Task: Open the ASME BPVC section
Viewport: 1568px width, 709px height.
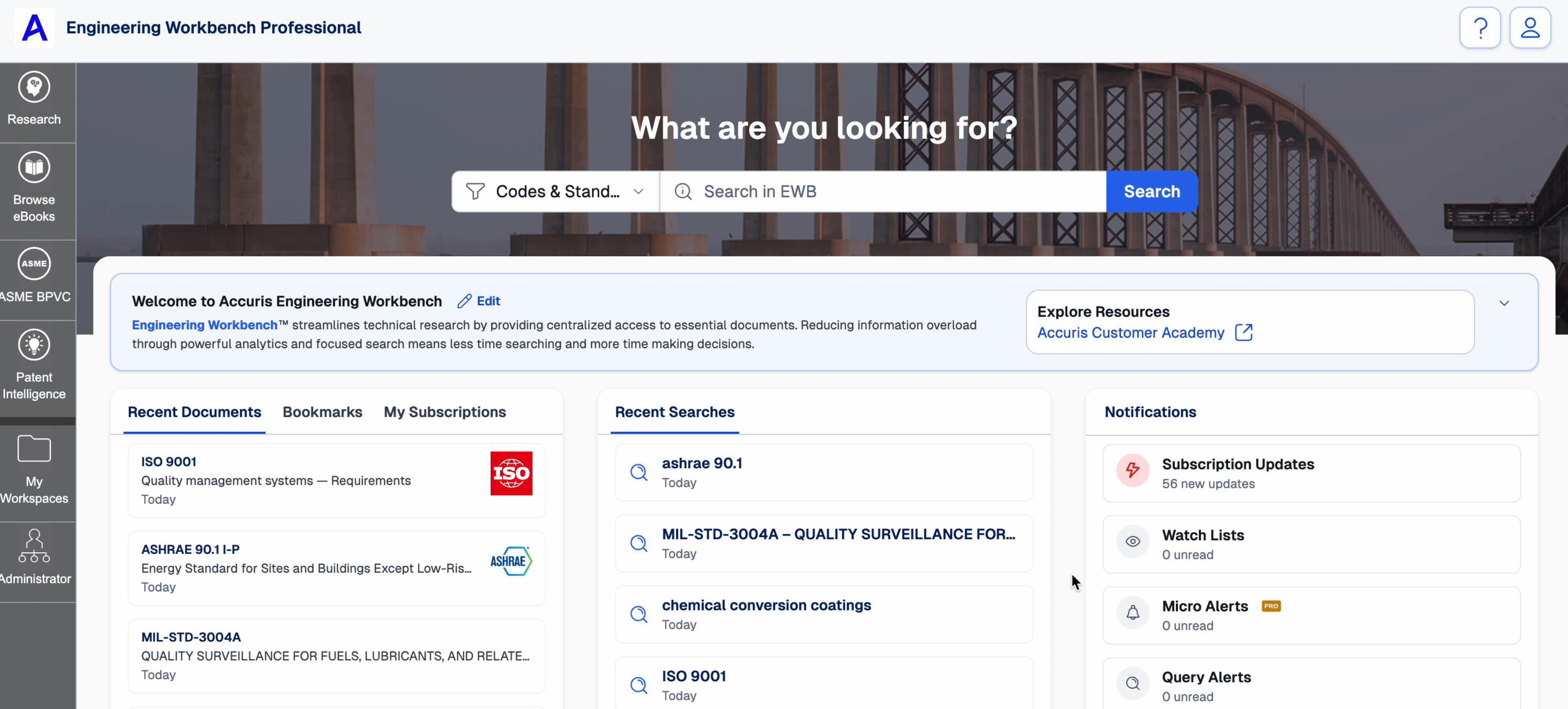Action: [34, 264]
